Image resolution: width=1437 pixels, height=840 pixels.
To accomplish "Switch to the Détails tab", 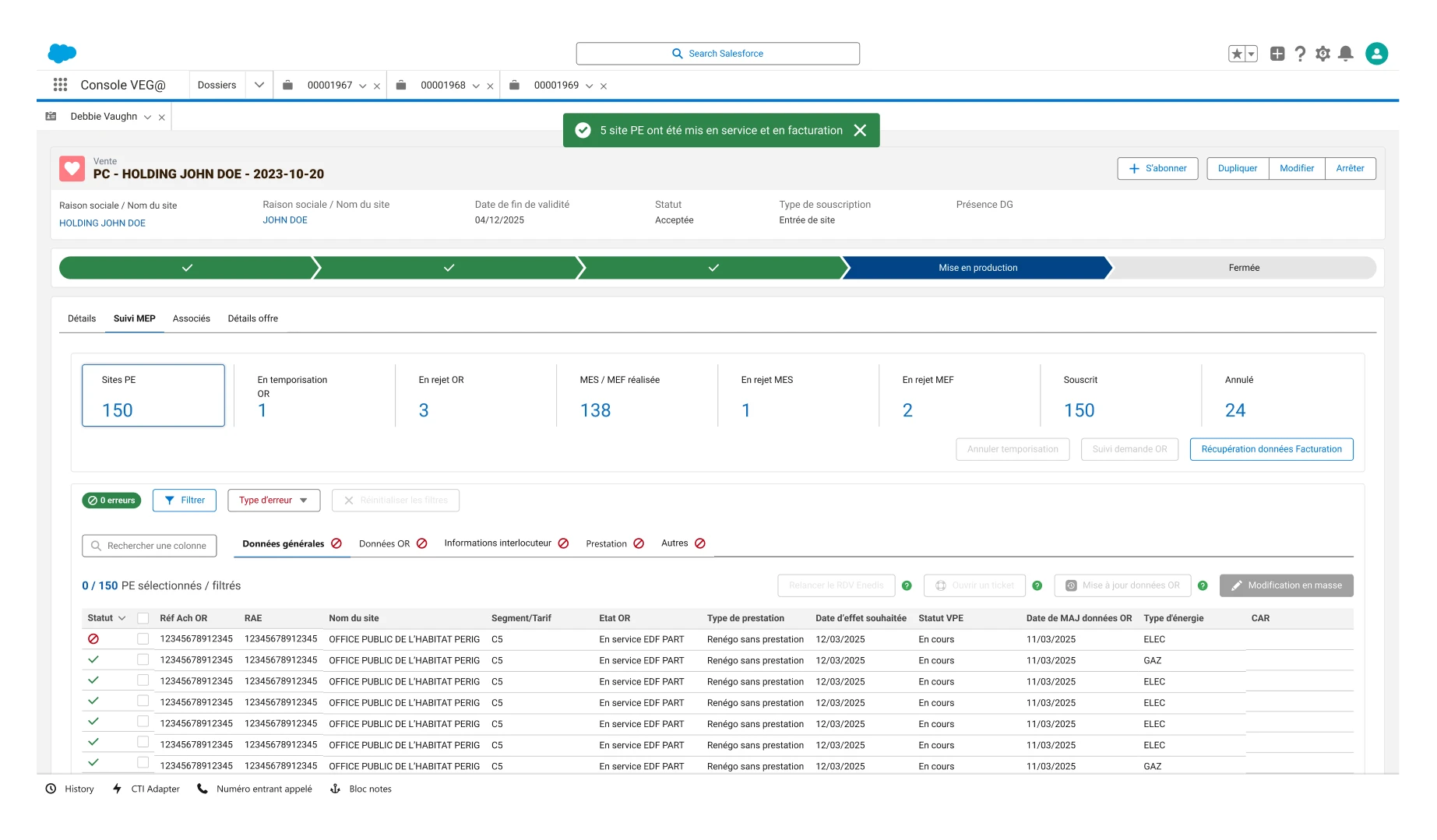I will pos(82,318).
